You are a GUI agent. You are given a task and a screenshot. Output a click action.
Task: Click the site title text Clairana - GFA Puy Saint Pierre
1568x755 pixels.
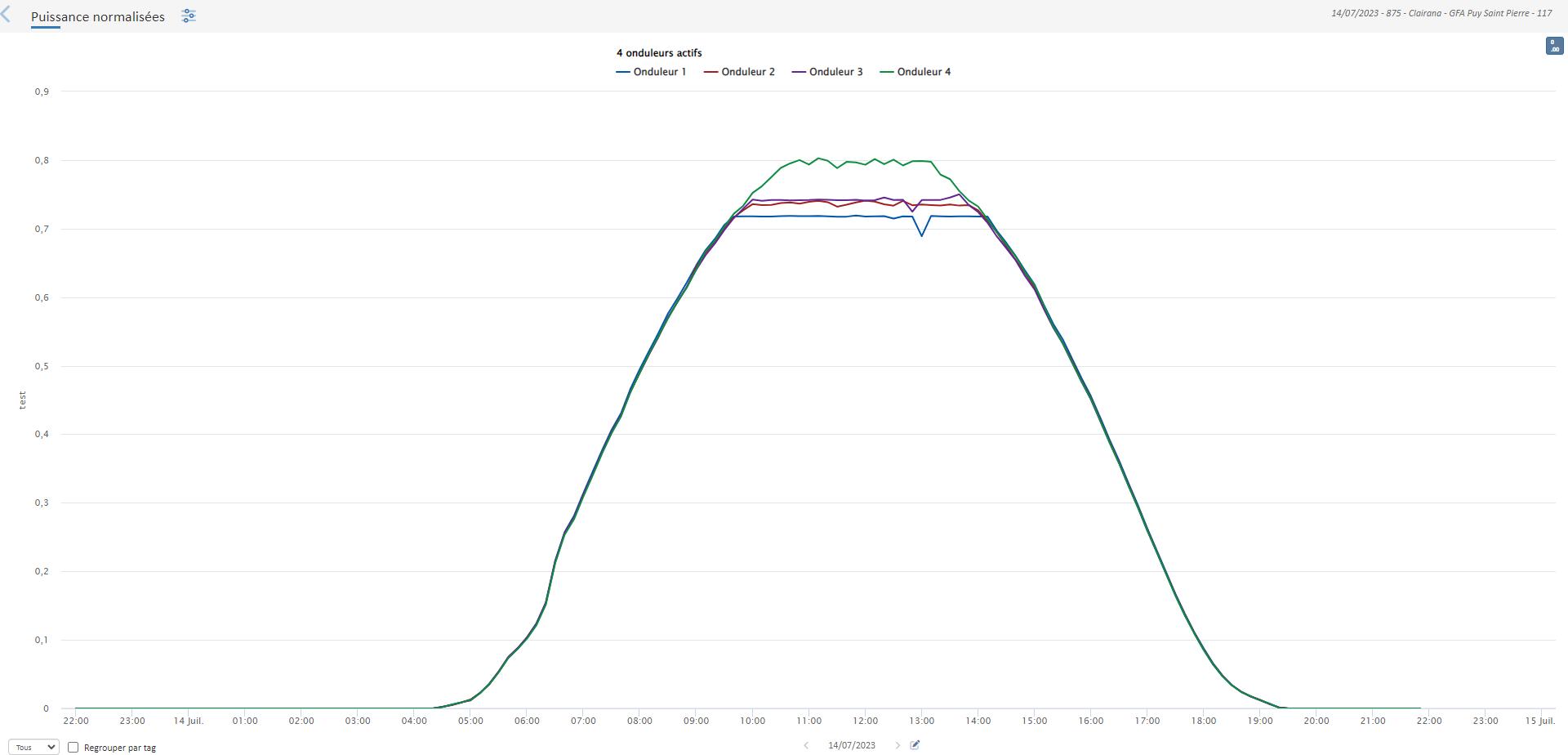pyautogui.click(x=1468, y=13)
